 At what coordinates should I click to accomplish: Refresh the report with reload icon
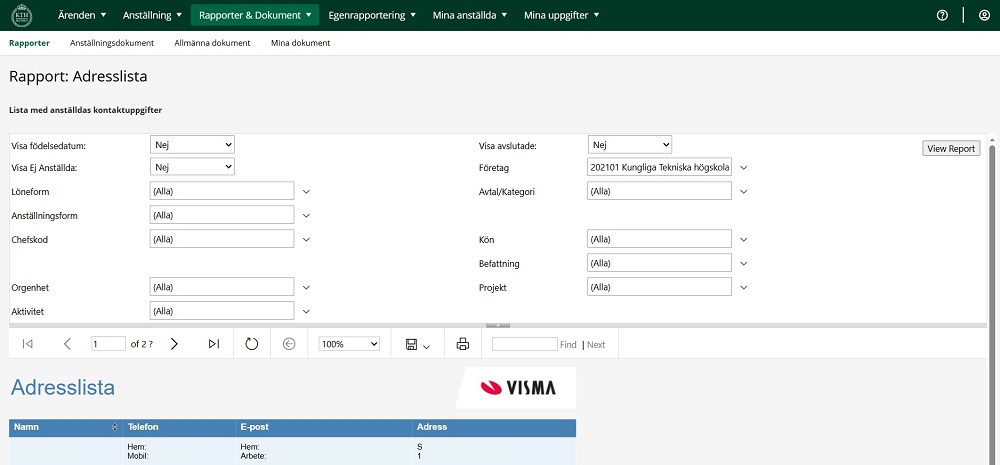[x=252, y=344]
